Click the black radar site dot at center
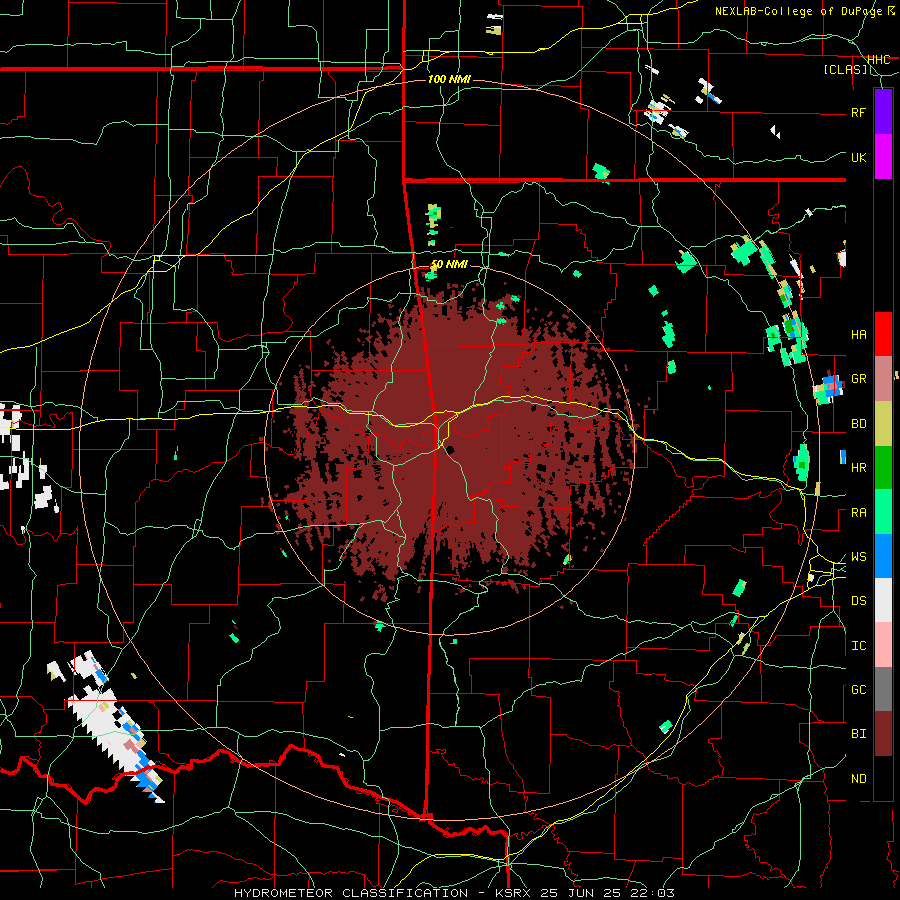 (x=451, y=450)
